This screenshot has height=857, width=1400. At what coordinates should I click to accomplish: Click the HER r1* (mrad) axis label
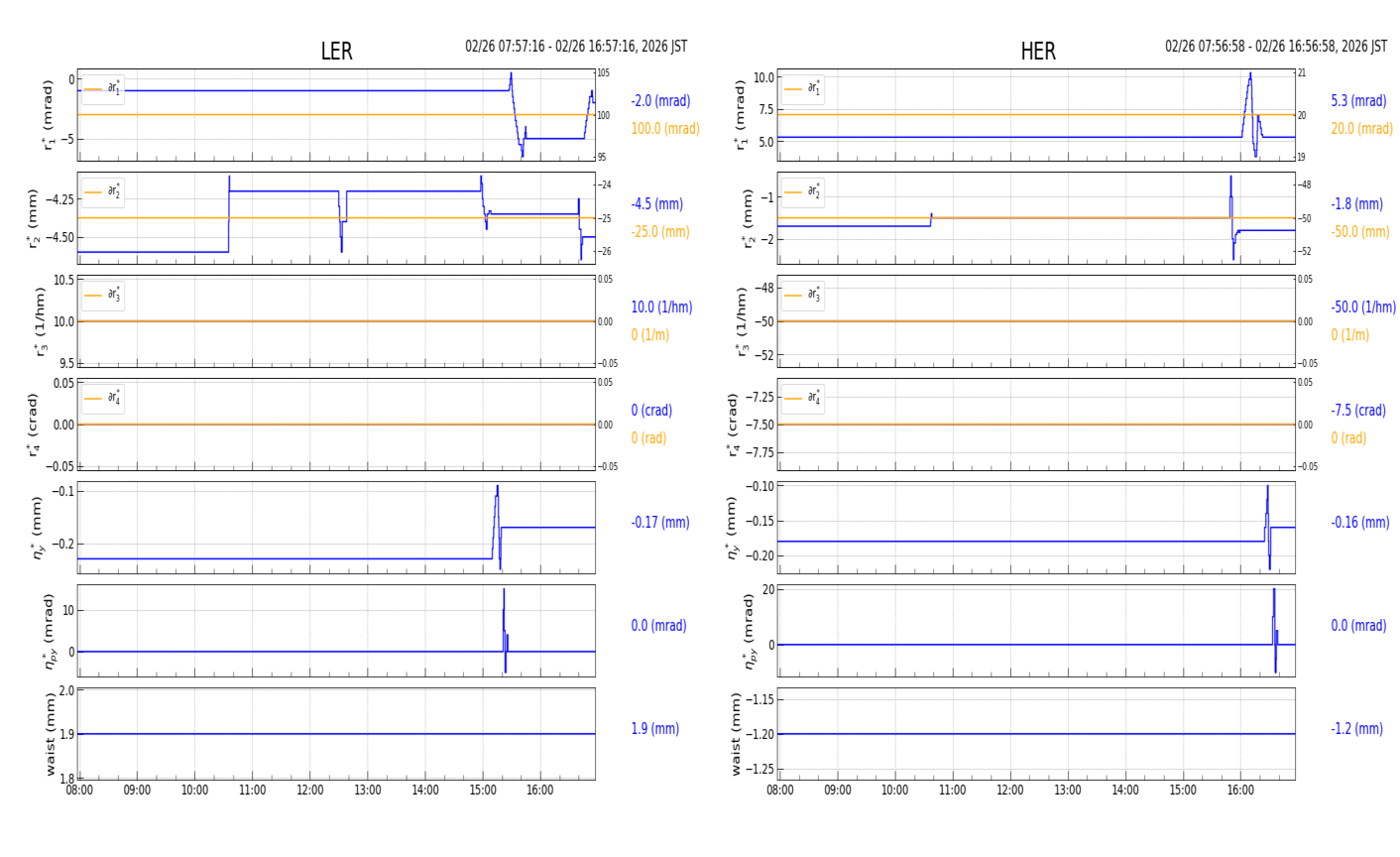click(x=741, y=115)
